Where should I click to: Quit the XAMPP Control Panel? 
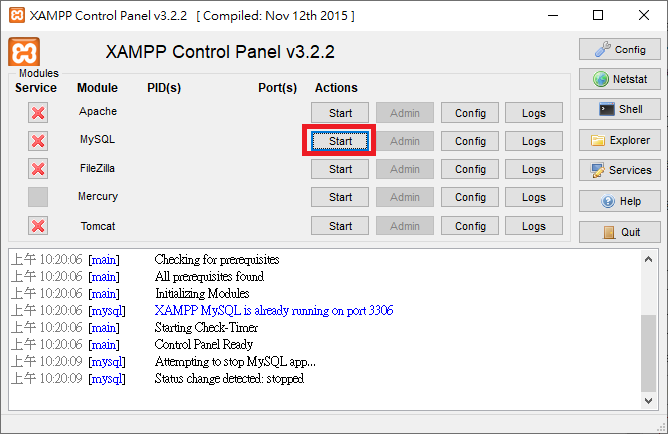(619, 232)
